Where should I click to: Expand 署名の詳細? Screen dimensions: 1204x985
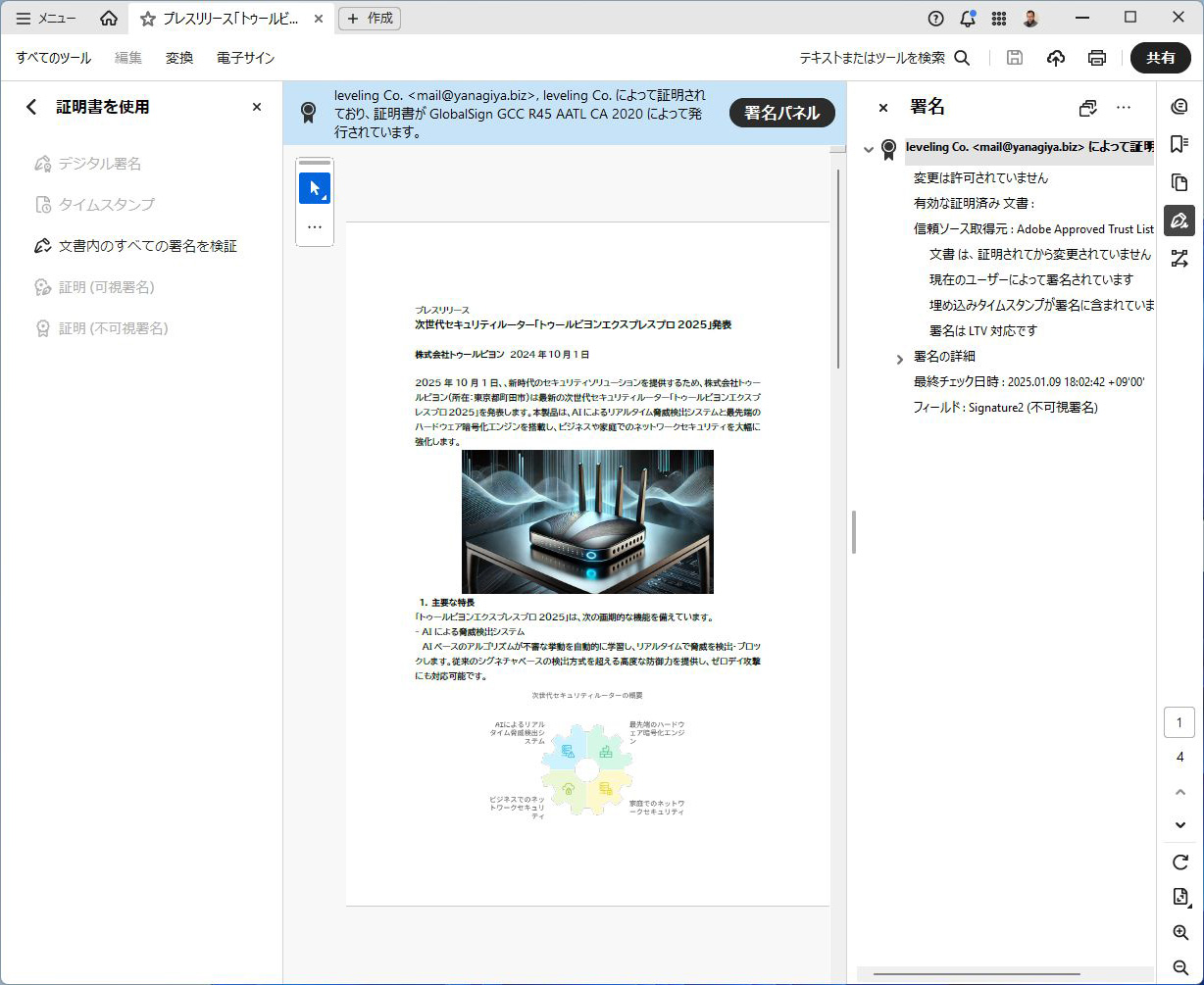pos(900,359)
